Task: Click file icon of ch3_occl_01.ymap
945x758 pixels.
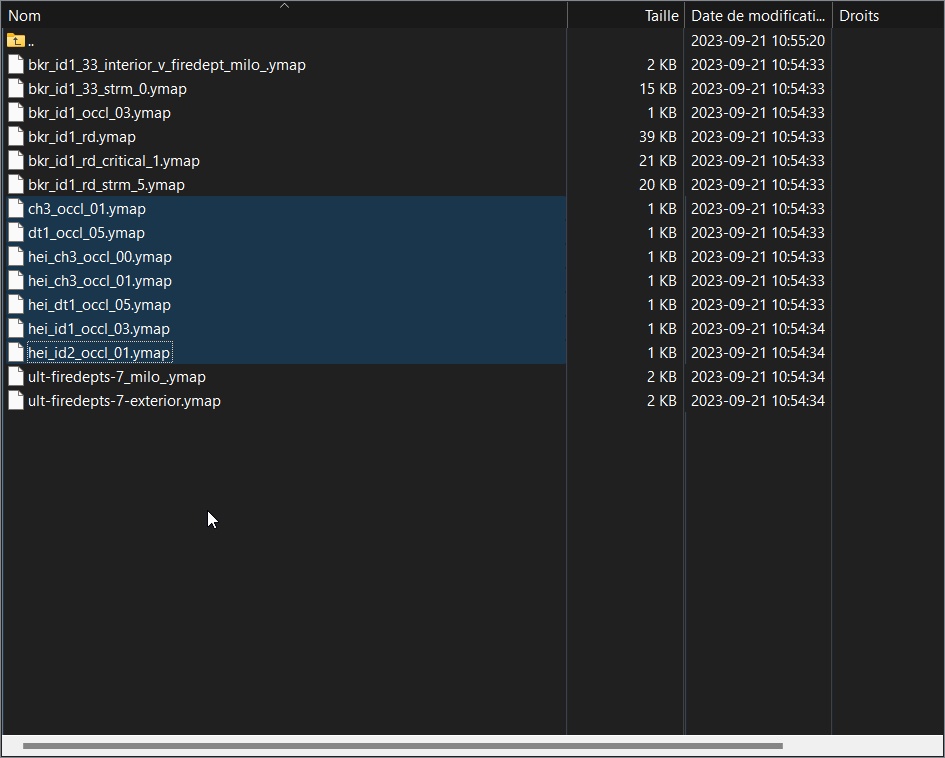Action: point(15,209)
